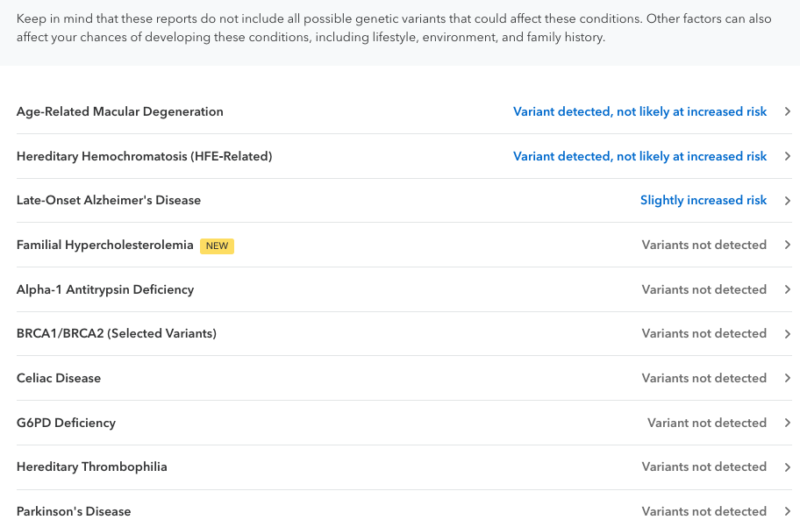The height and width of the screenshot is (527, 800).
Task: Open Age-Related Macular Degeneration report
Action: [120, 112]
